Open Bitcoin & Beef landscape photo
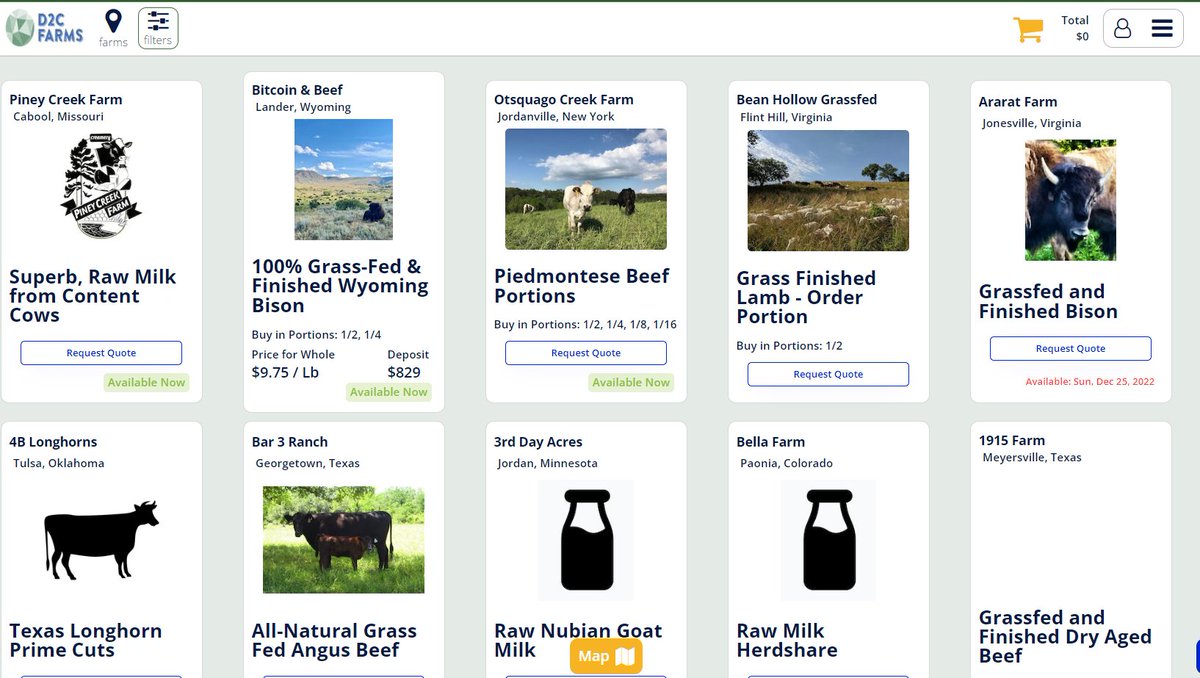Image resolution: width=1200 pixels, height=678 pixels. [x=344, y=180]
